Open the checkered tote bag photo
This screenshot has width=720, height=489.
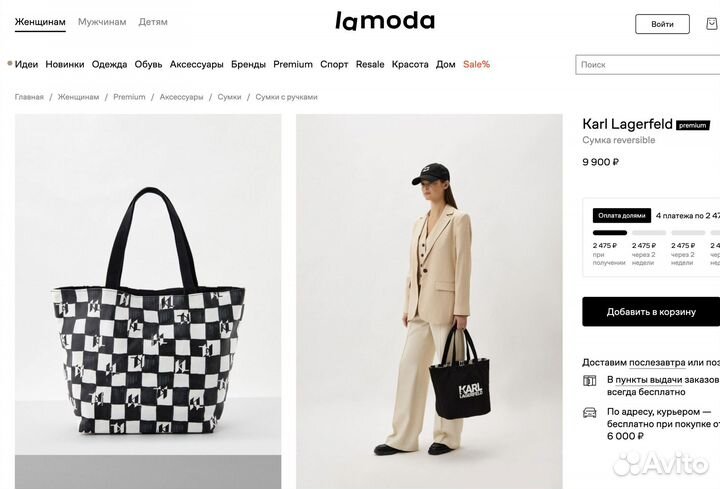click(x=148, y=301)
